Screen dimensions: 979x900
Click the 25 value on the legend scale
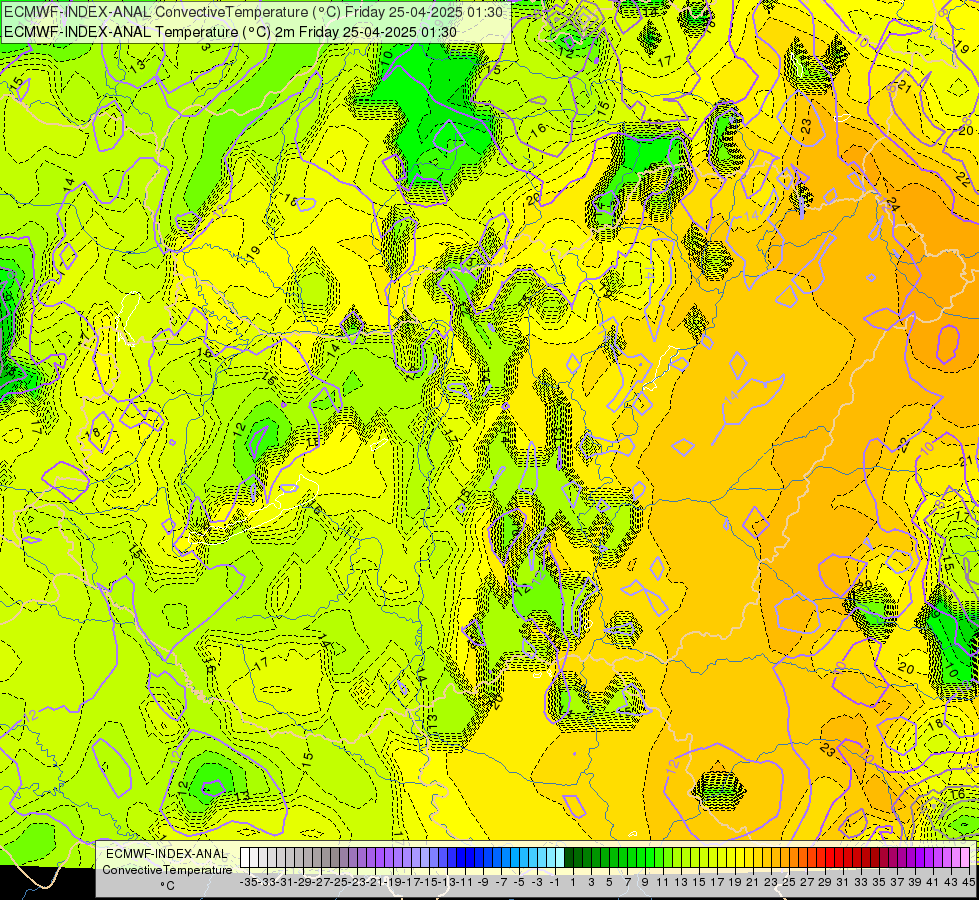(789, 883)
